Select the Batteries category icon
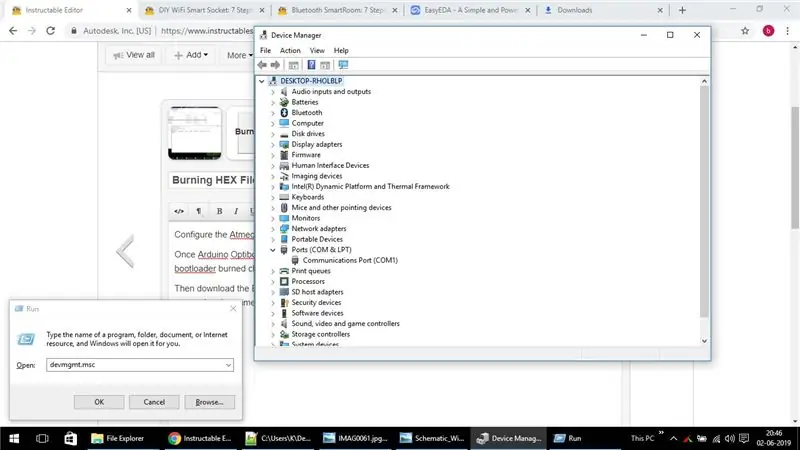Viewport: 800px width, 450px height. pyautogui.click(x=284, y=102)
